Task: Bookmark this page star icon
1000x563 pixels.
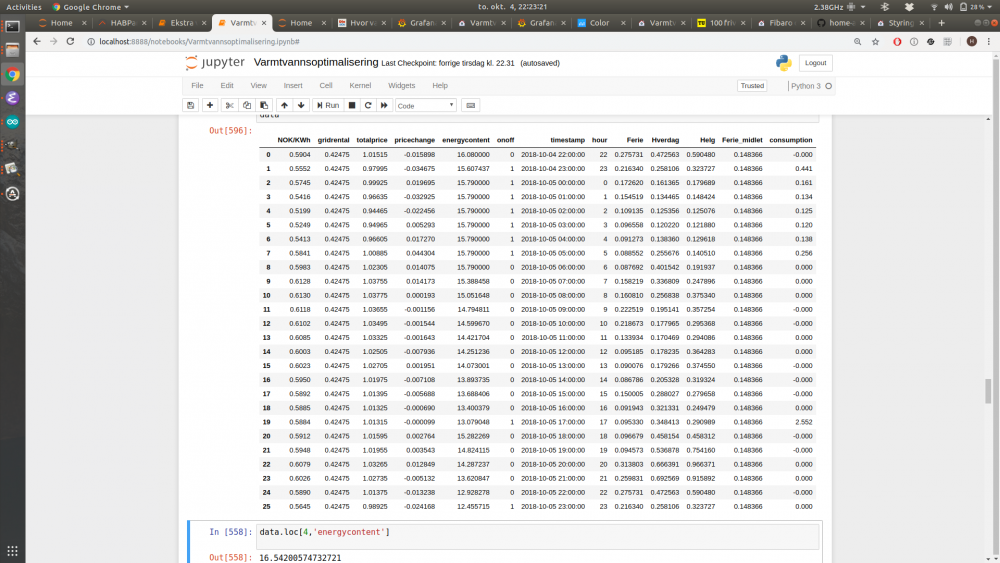Action: click(x=876, y=41)
